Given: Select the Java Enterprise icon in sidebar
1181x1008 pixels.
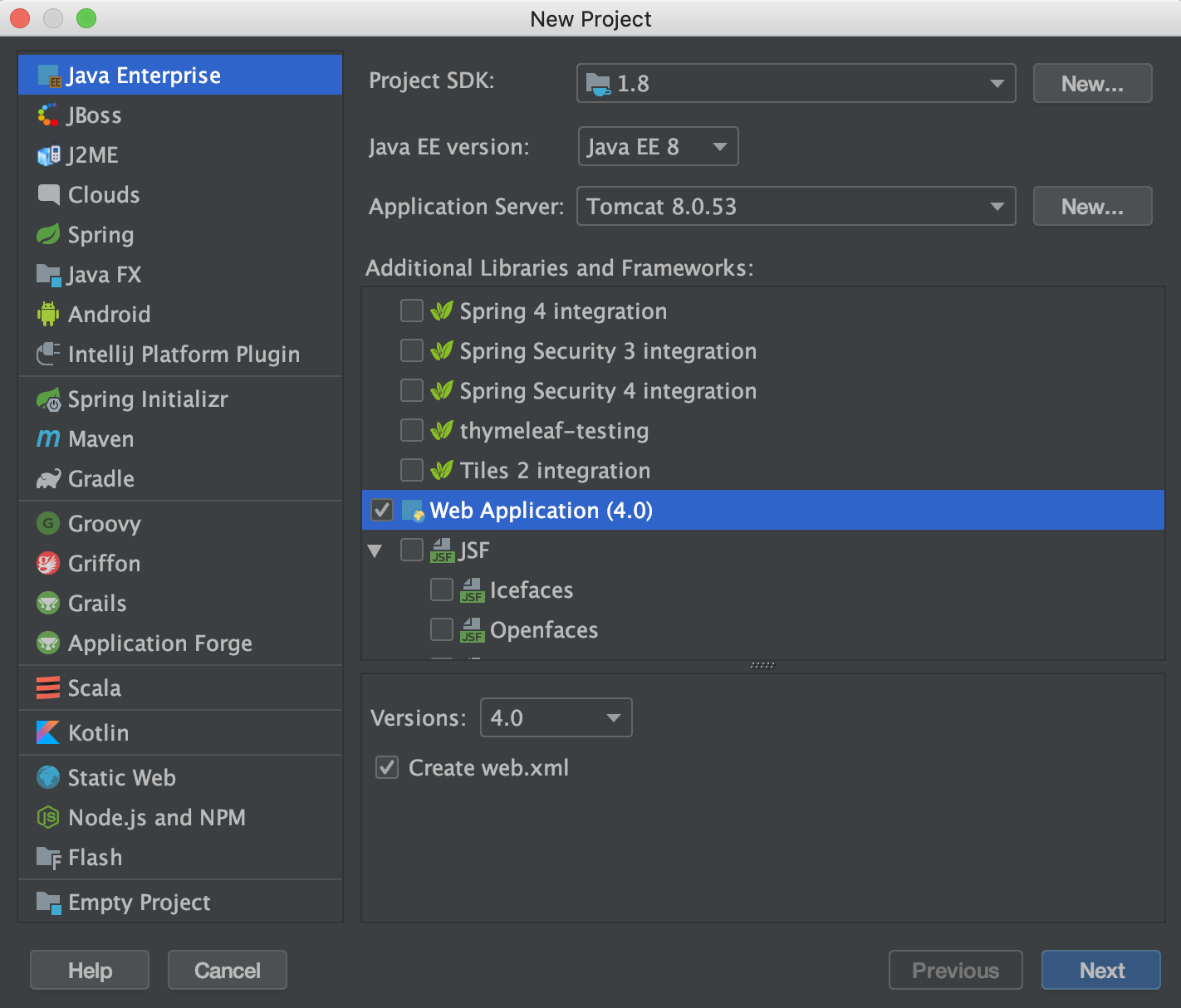Looking at the screenshot, I should [x=49, y=76].
